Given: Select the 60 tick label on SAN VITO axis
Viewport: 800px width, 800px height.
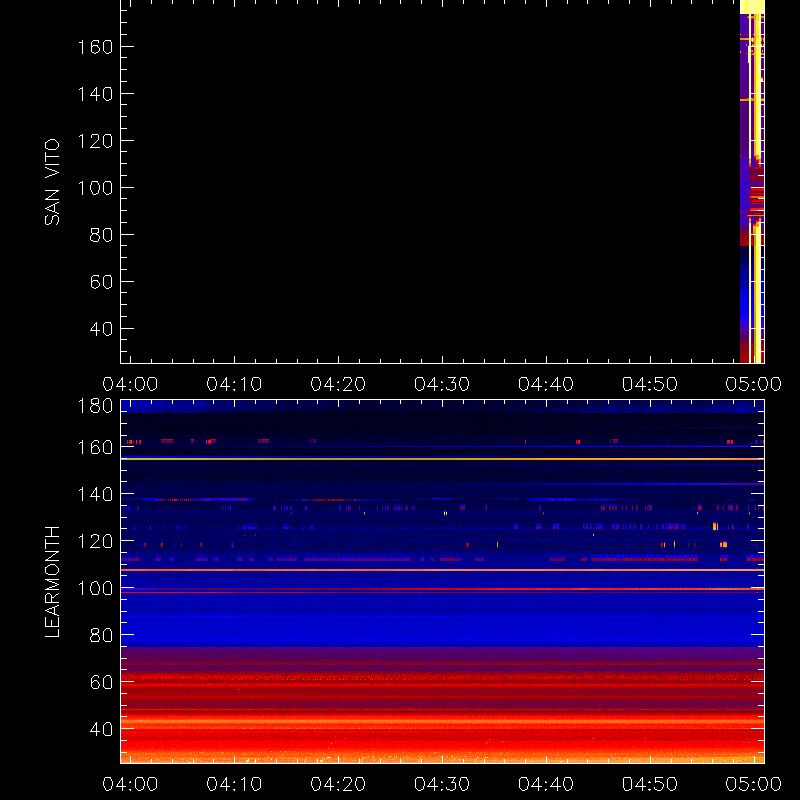Looking at the screenshot, I should pos(102,282).
